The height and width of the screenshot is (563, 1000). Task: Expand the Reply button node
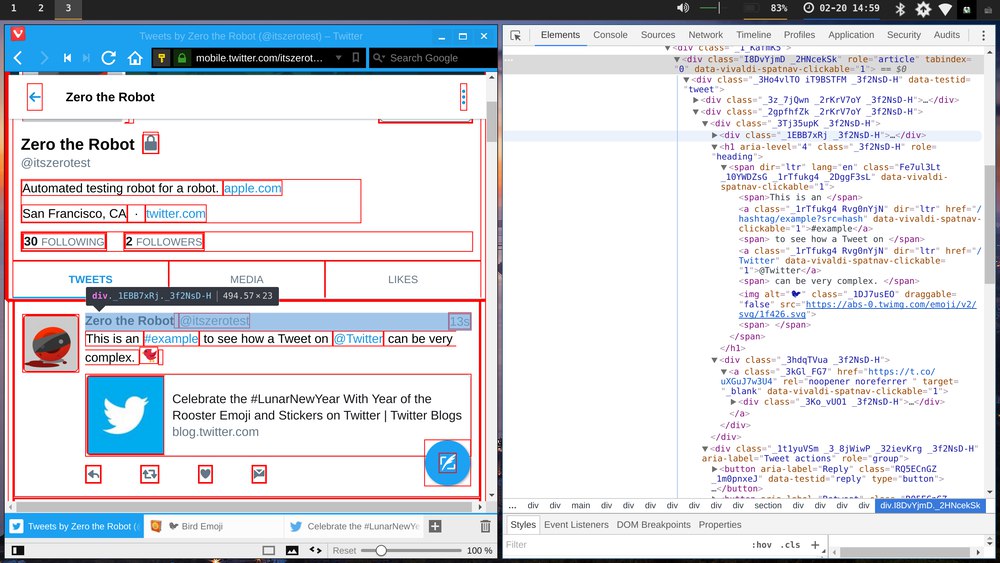coord(714,469)
